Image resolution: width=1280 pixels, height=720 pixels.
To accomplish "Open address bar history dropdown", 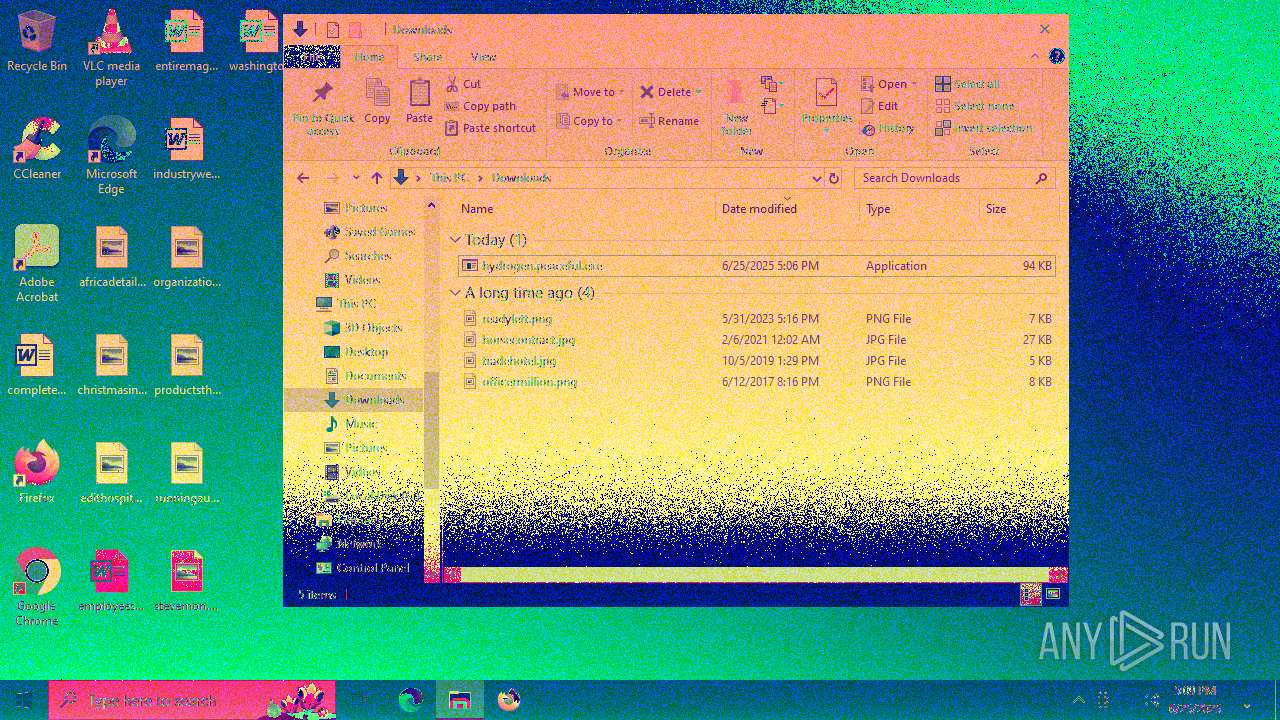I will click(816, 178).
